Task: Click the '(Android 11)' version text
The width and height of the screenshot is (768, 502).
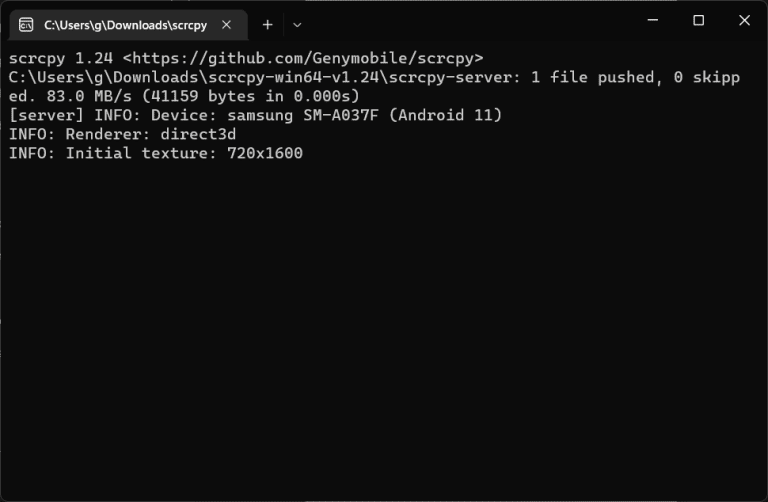Action: [445, 116]
